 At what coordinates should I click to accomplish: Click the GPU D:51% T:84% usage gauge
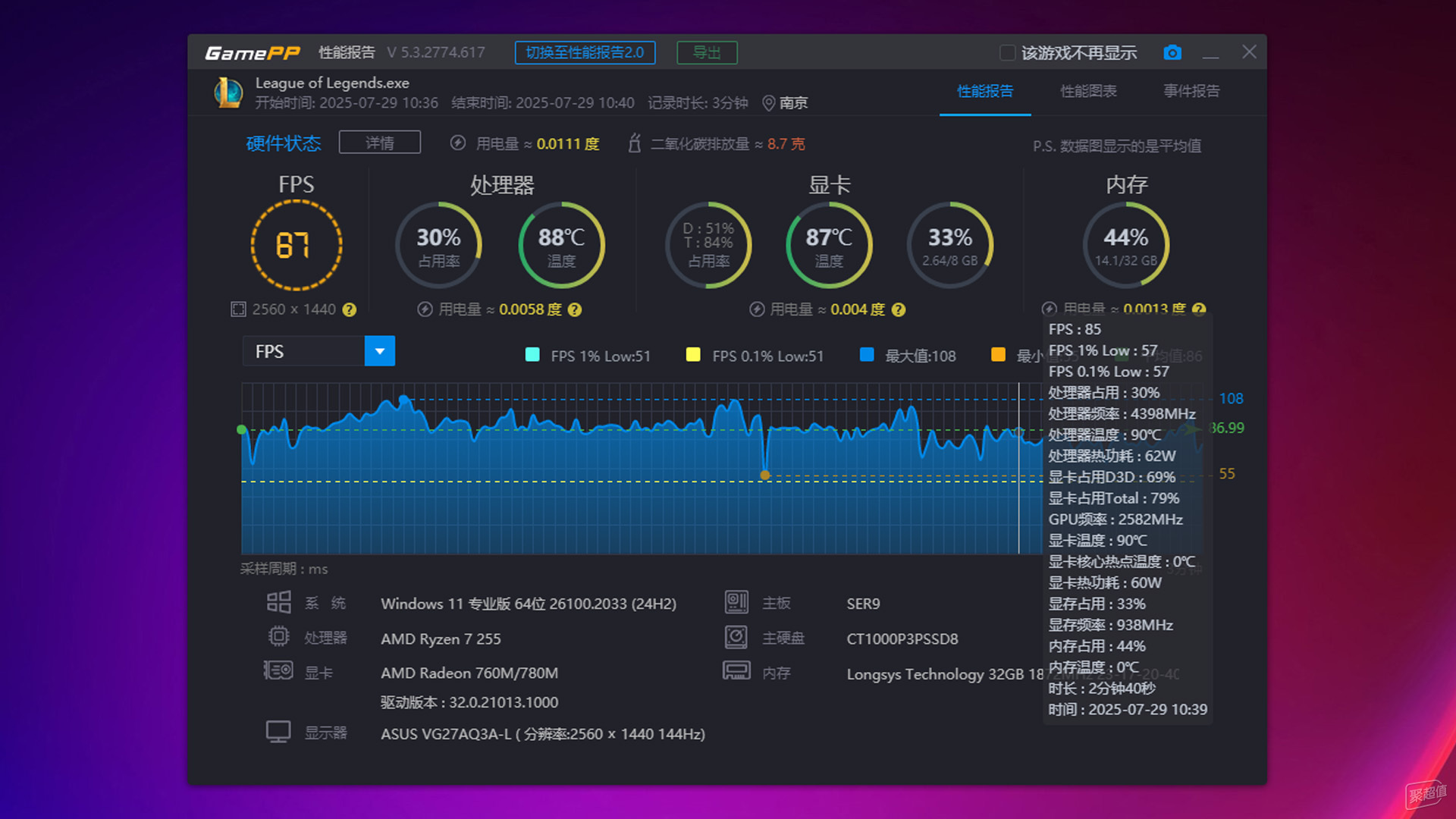click(x=708, y=245)
